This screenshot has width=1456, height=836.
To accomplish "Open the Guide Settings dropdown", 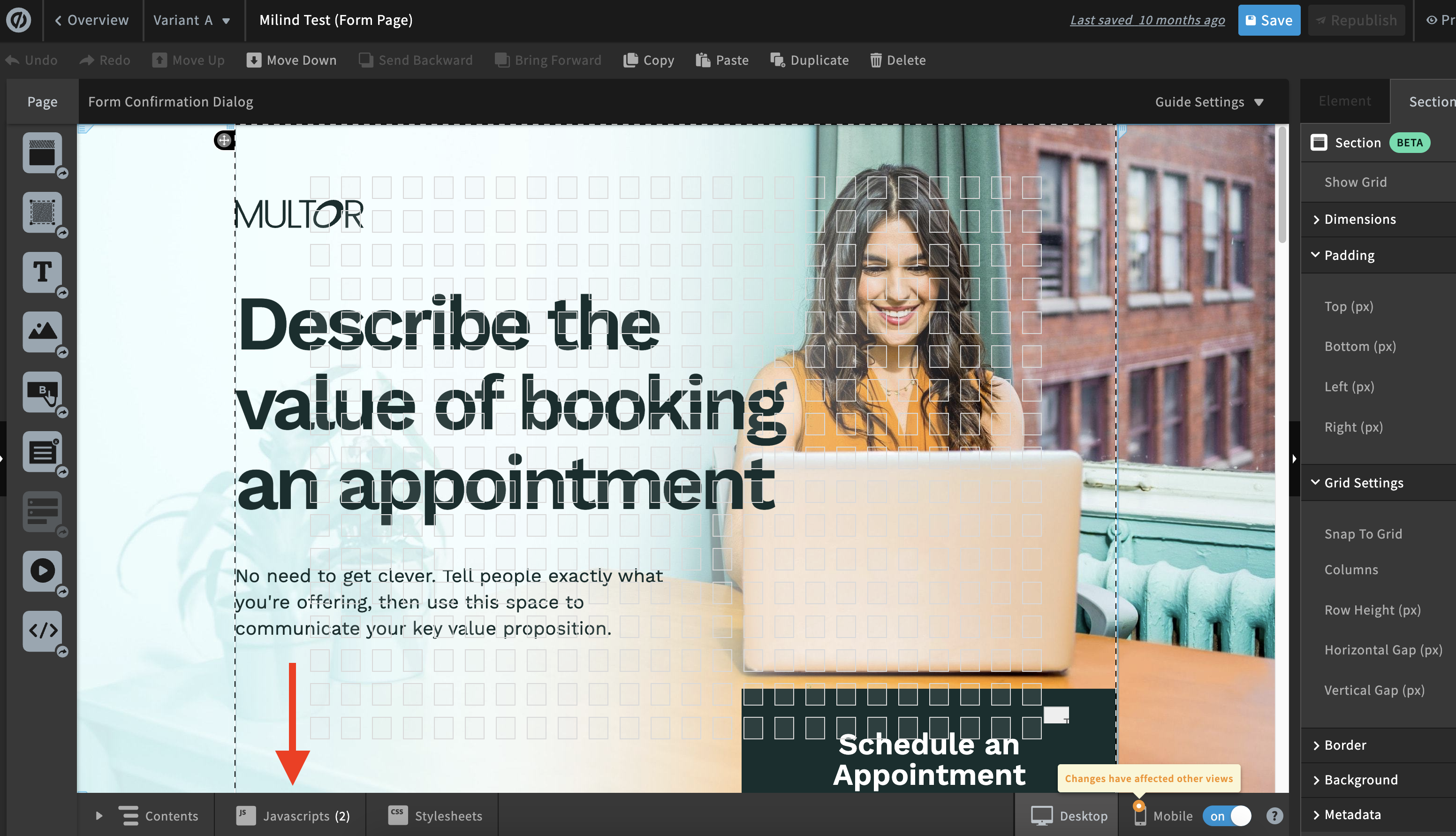I will (x=1209, y=102).
